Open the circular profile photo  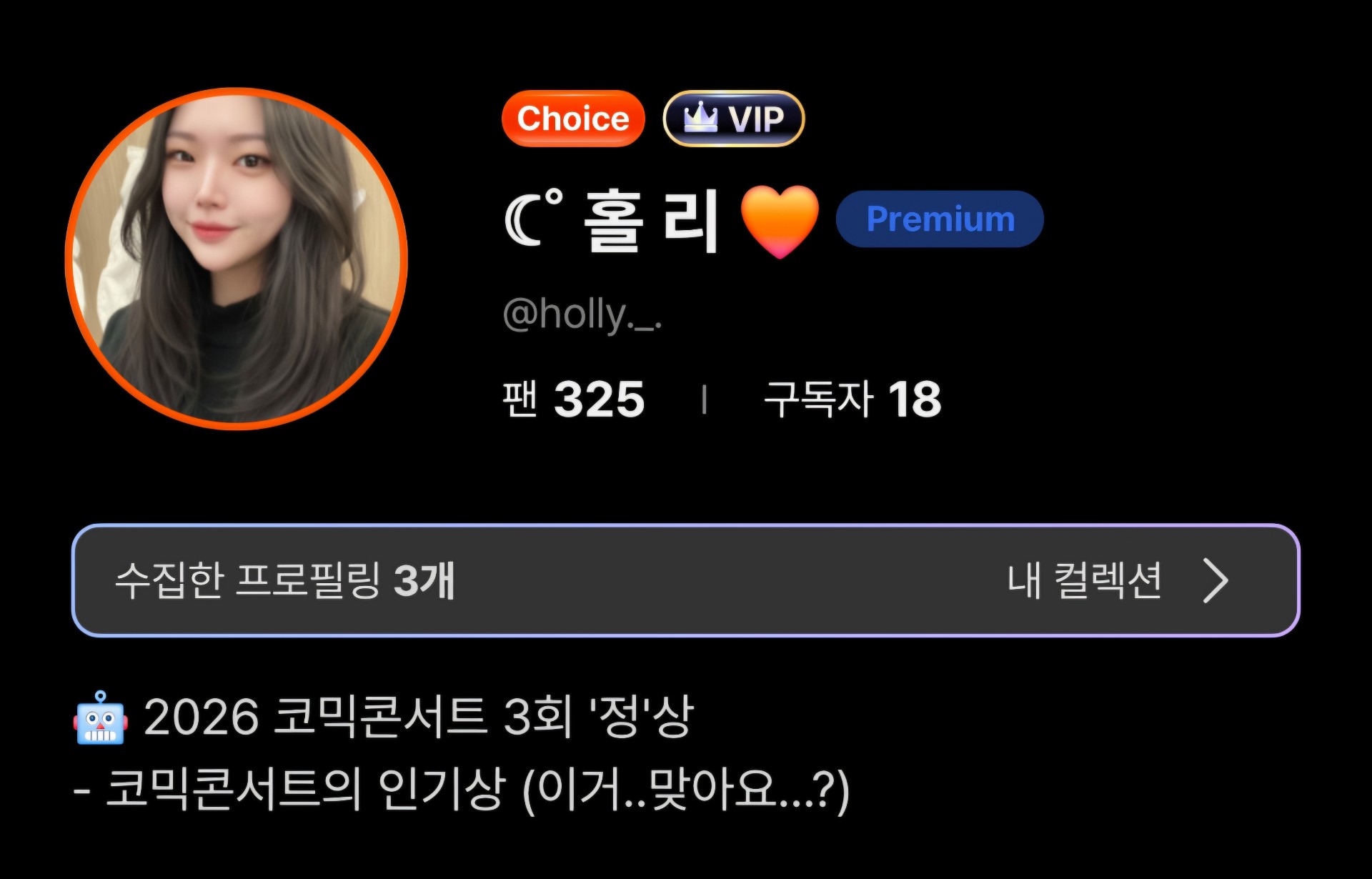237,259
